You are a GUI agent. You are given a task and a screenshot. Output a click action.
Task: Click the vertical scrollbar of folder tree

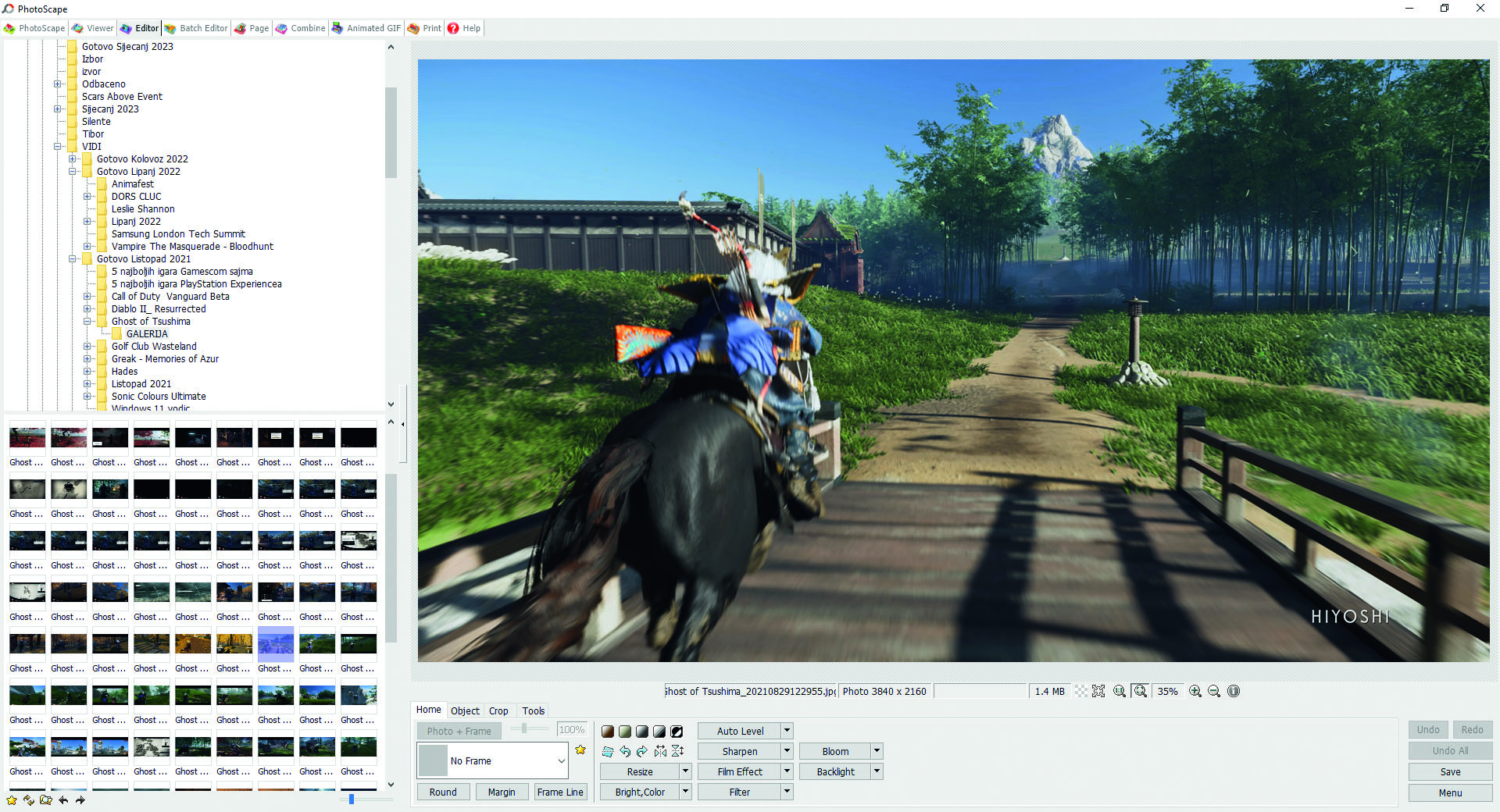pyautogui.click(x=391, y=133)
